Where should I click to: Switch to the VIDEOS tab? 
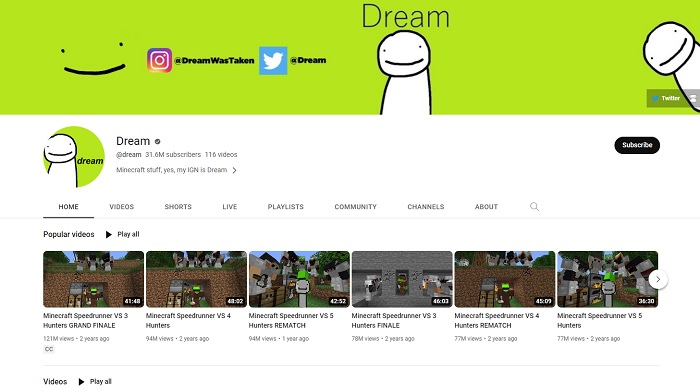[121, 207]
